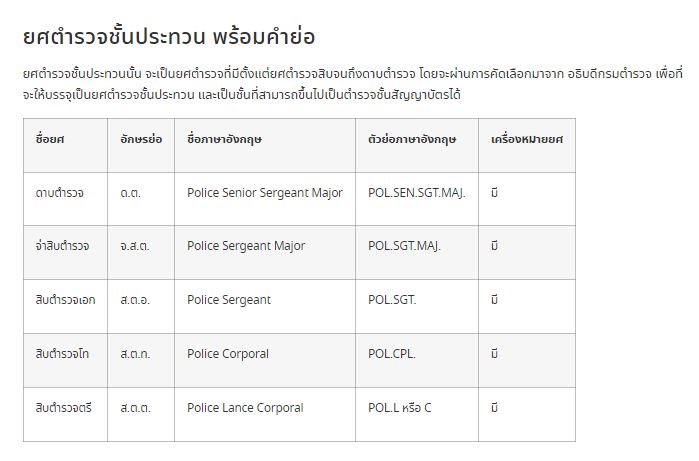Select the ส.ต.อ. abbreviation cell
This screenshot has width=699, height=461.
click(141, 306)
